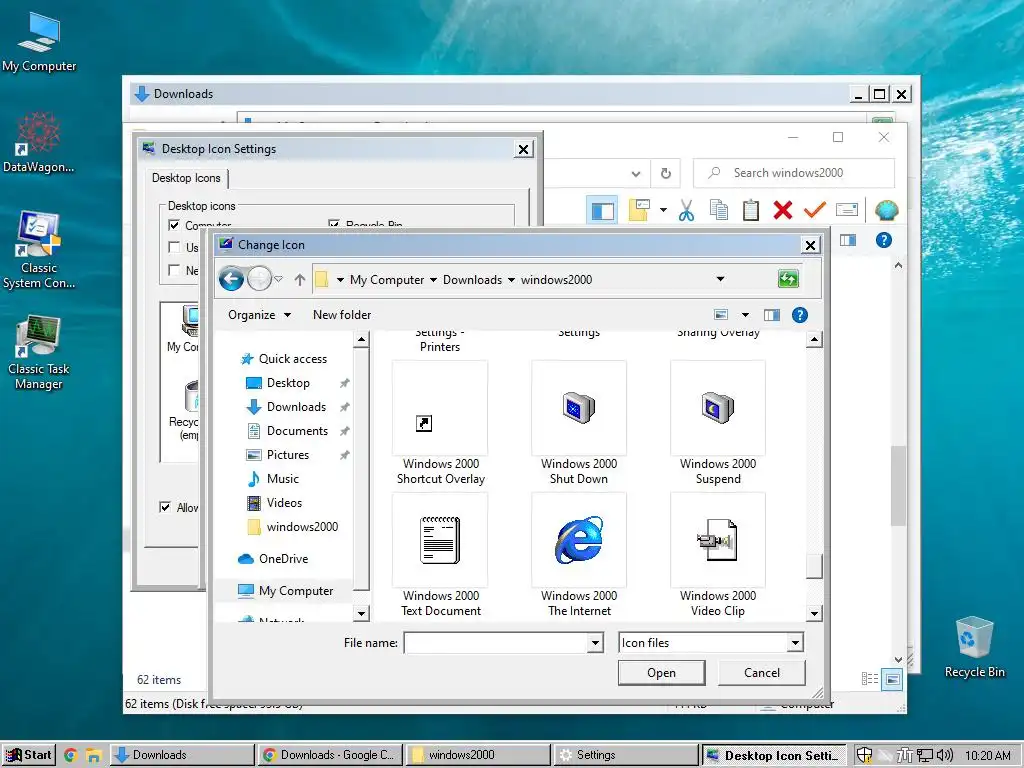Toggle the highlighted pane button in explorer toolbar

[602, 210]
